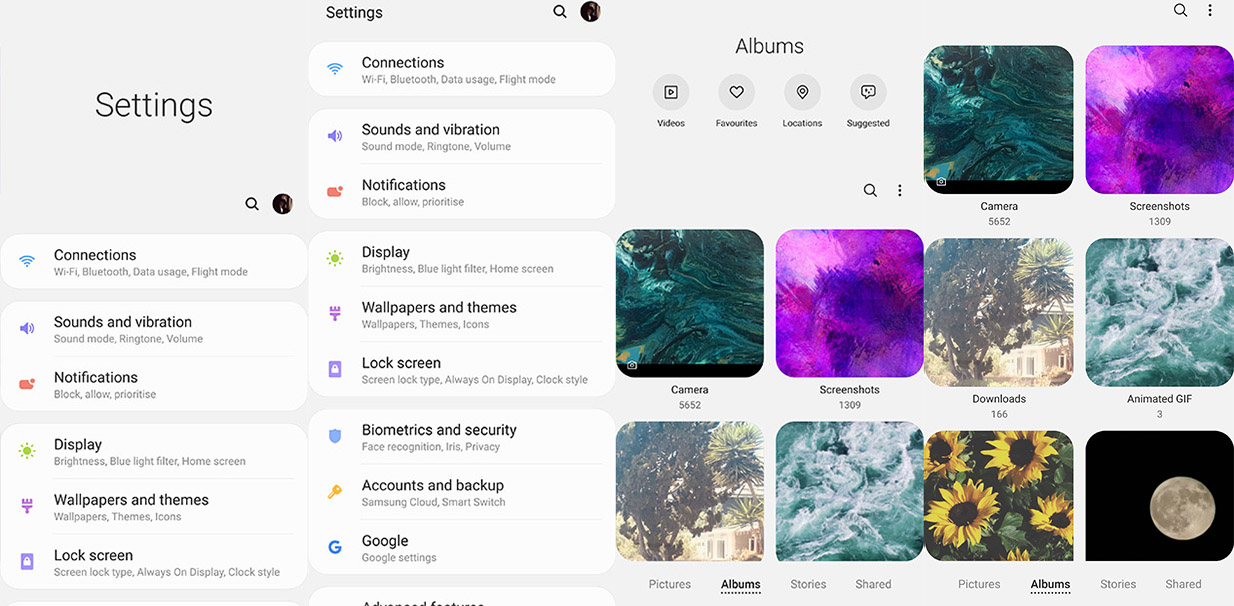
Task: Select Albums tab in gallery showing moon album
Action: click(x=1051, y=584)
